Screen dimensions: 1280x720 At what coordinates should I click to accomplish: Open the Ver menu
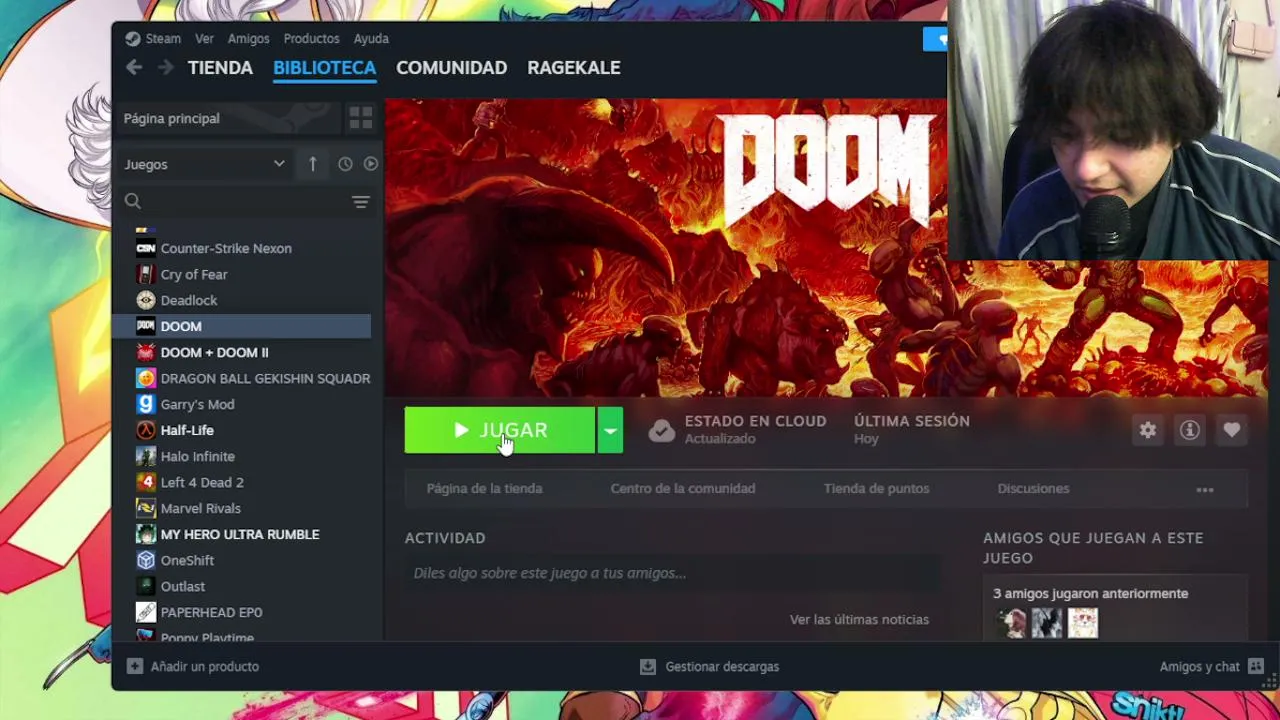[x=205, y=39]
